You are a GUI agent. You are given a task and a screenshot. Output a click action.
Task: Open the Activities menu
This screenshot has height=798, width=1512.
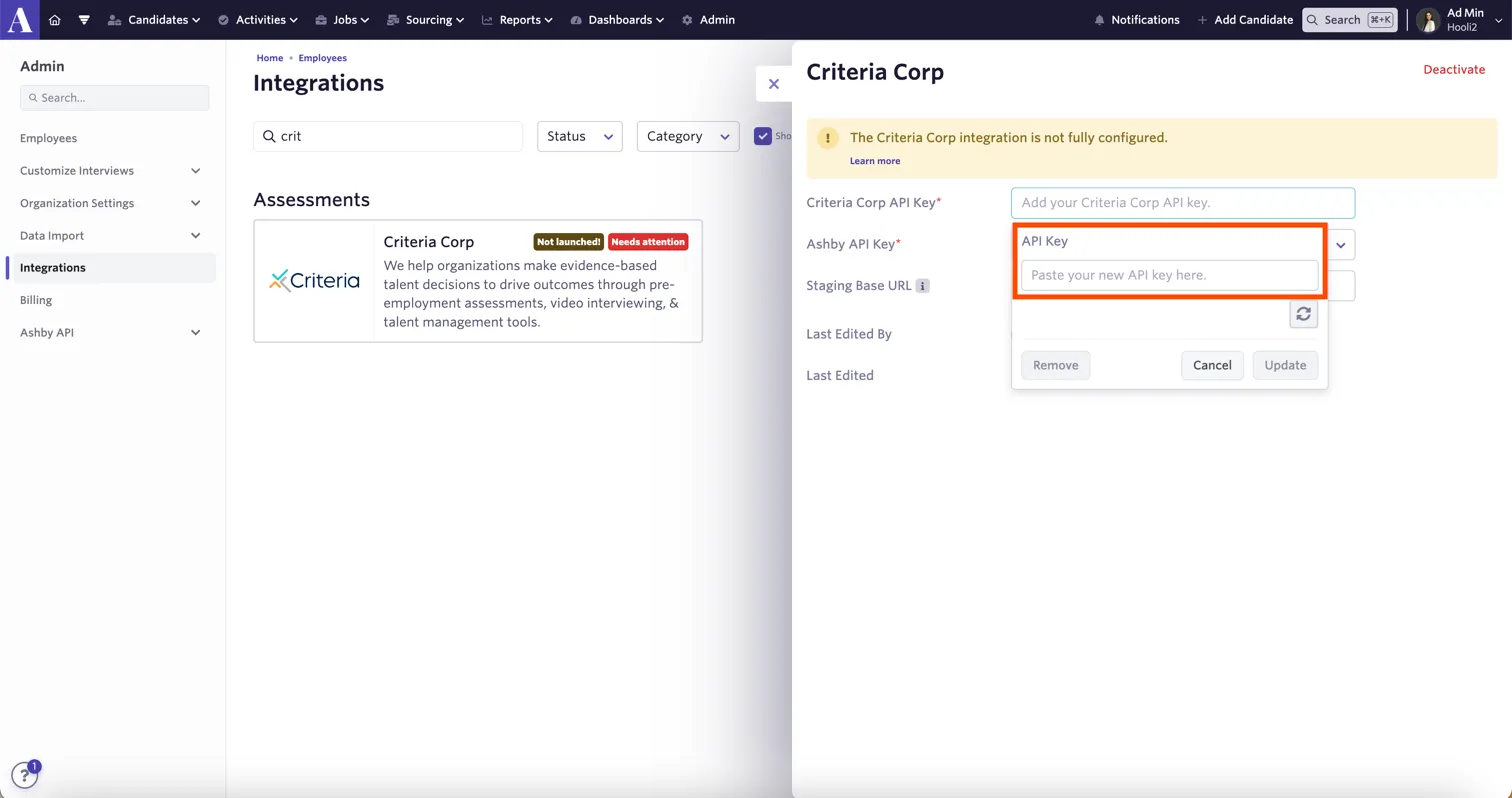257,20
